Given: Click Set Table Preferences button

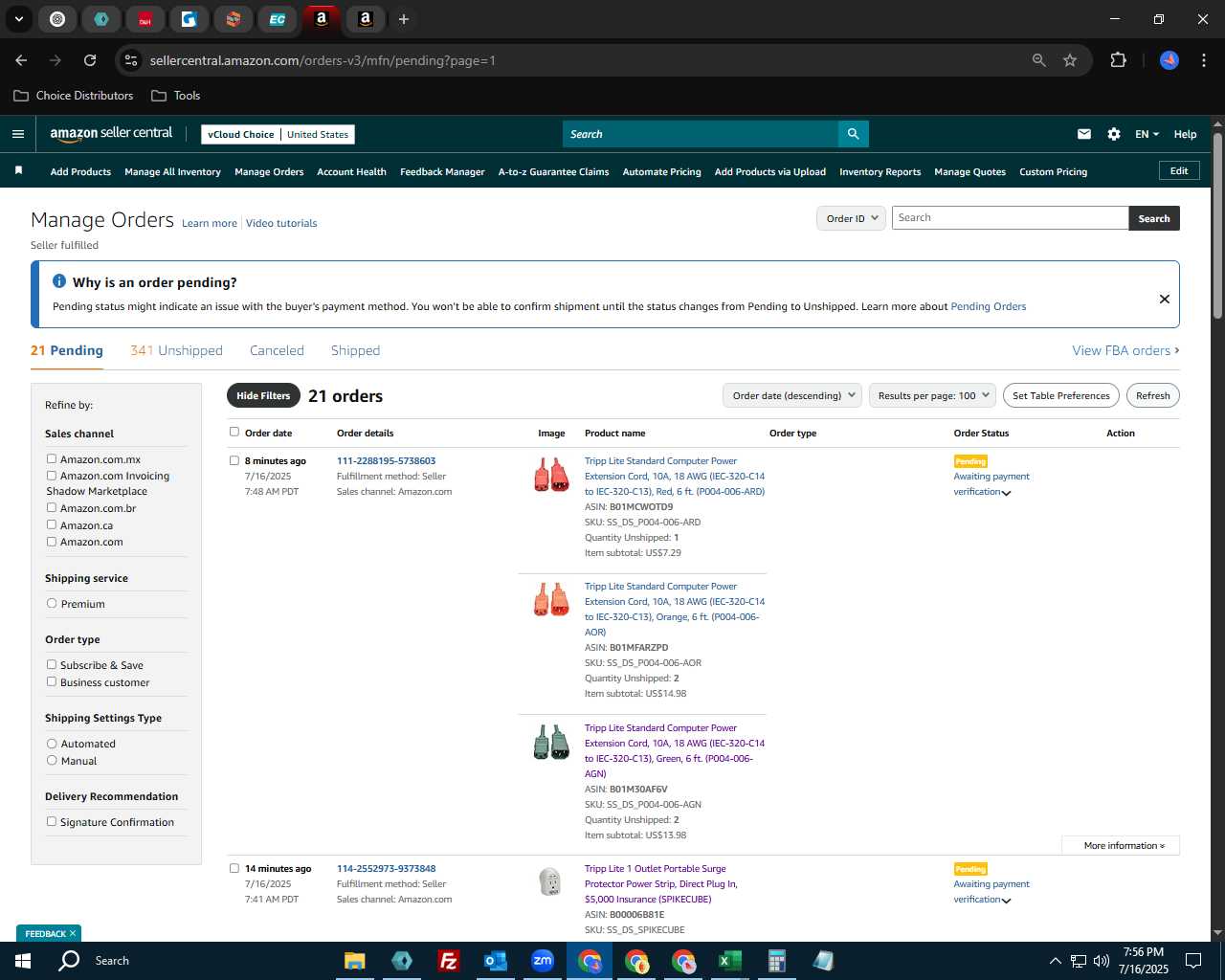Looking at the screenshot, I should 1061,395.
